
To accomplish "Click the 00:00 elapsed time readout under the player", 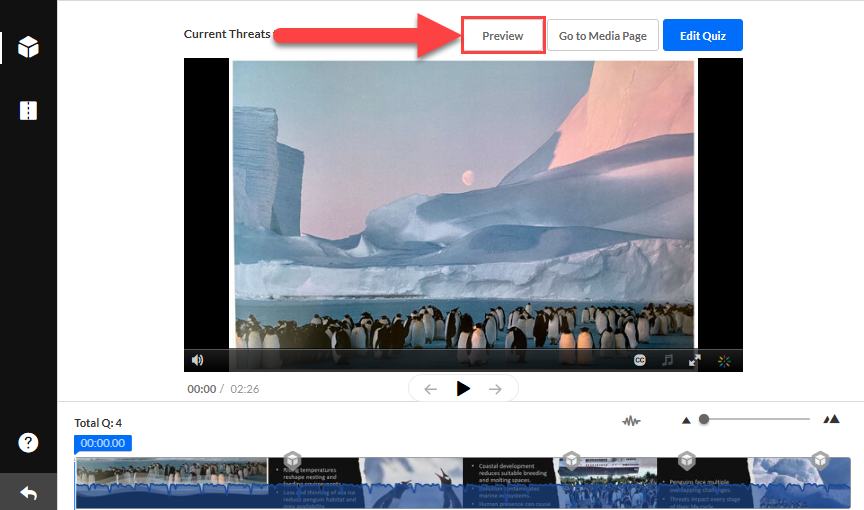I will 202,389.
